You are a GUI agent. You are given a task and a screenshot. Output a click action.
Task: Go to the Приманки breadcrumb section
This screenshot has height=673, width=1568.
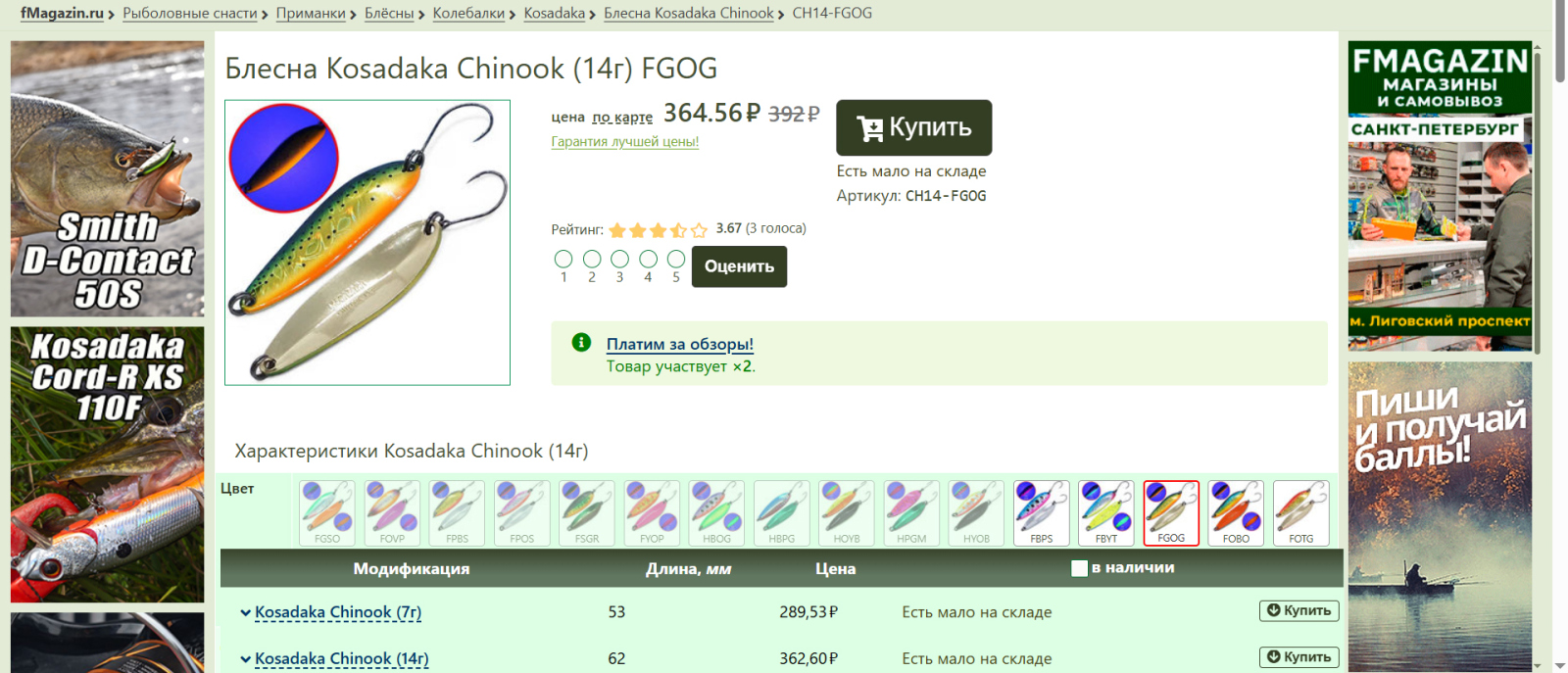(311, 13)
